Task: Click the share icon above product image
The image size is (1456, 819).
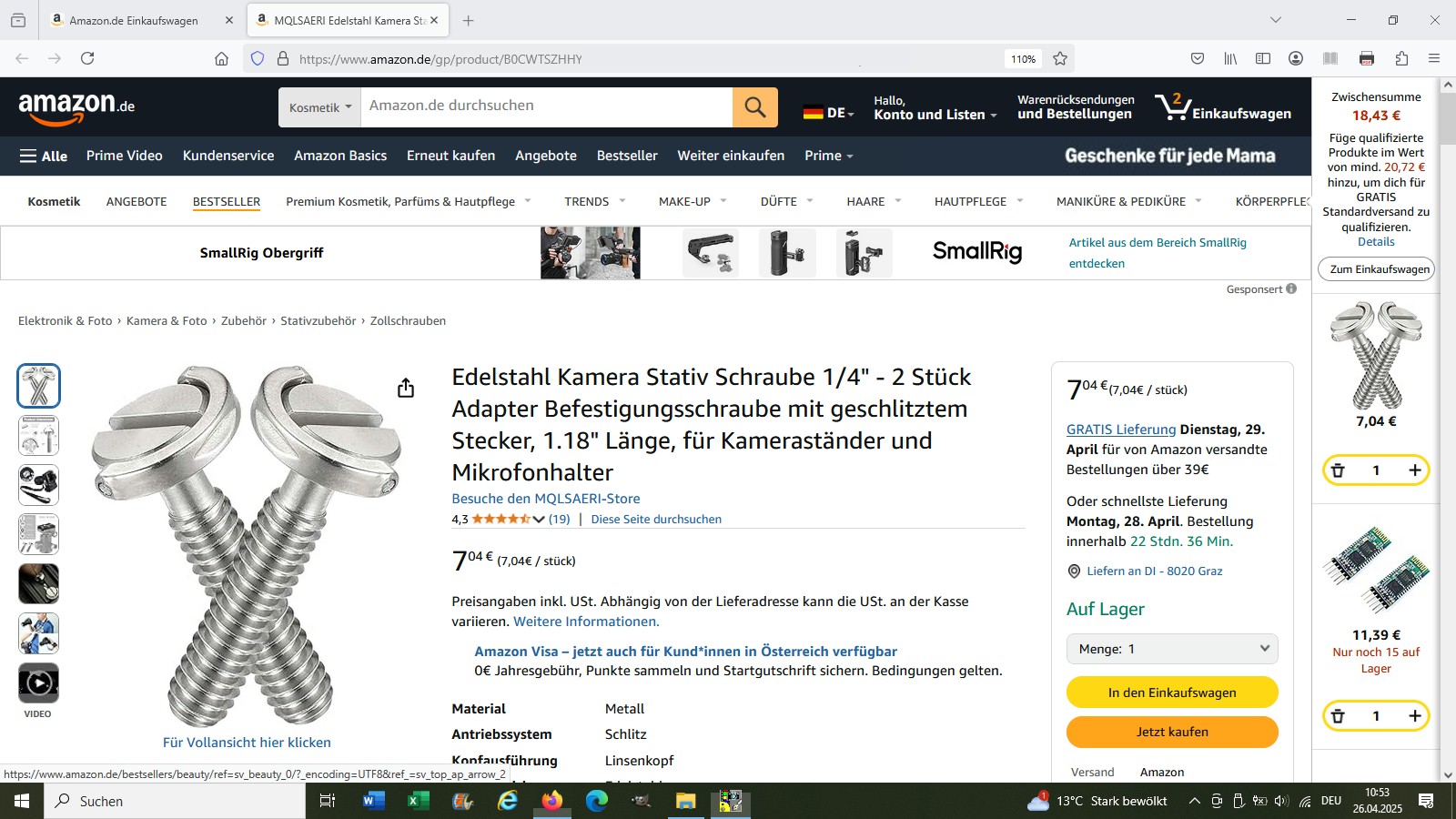Action: click(406, 389)
